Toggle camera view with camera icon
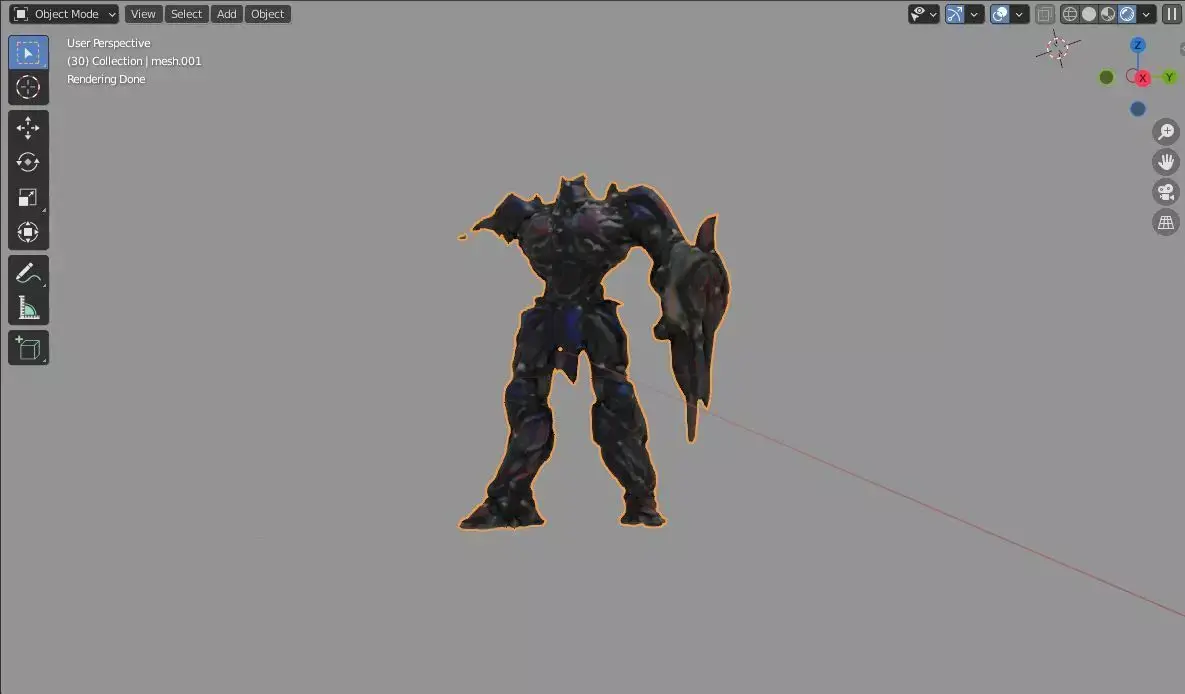This screenshot has height=694, width=1185. pyautogui.click(x=1166, y=192)
